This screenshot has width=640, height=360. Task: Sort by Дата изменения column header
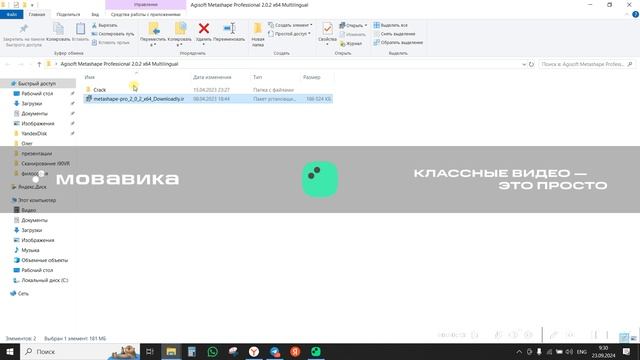(x=212, y=77)
